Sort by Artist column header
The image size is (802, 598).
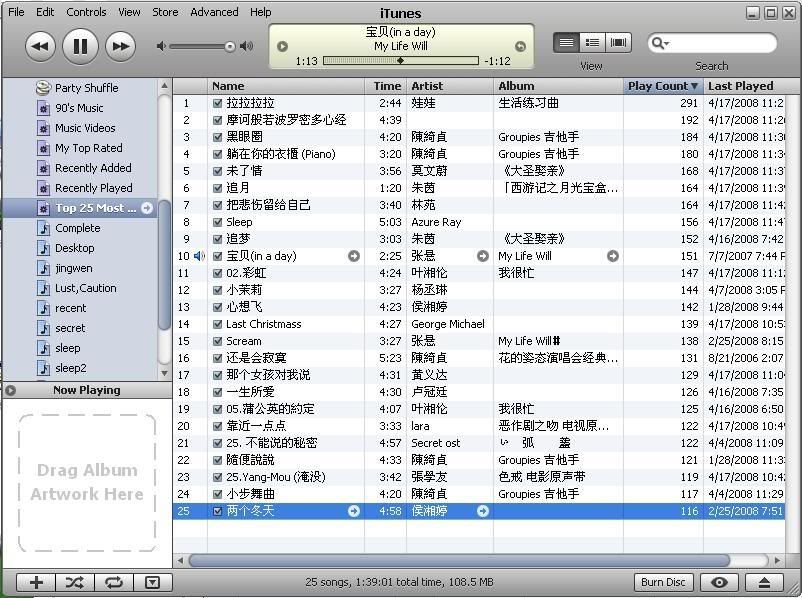[450, 86]
